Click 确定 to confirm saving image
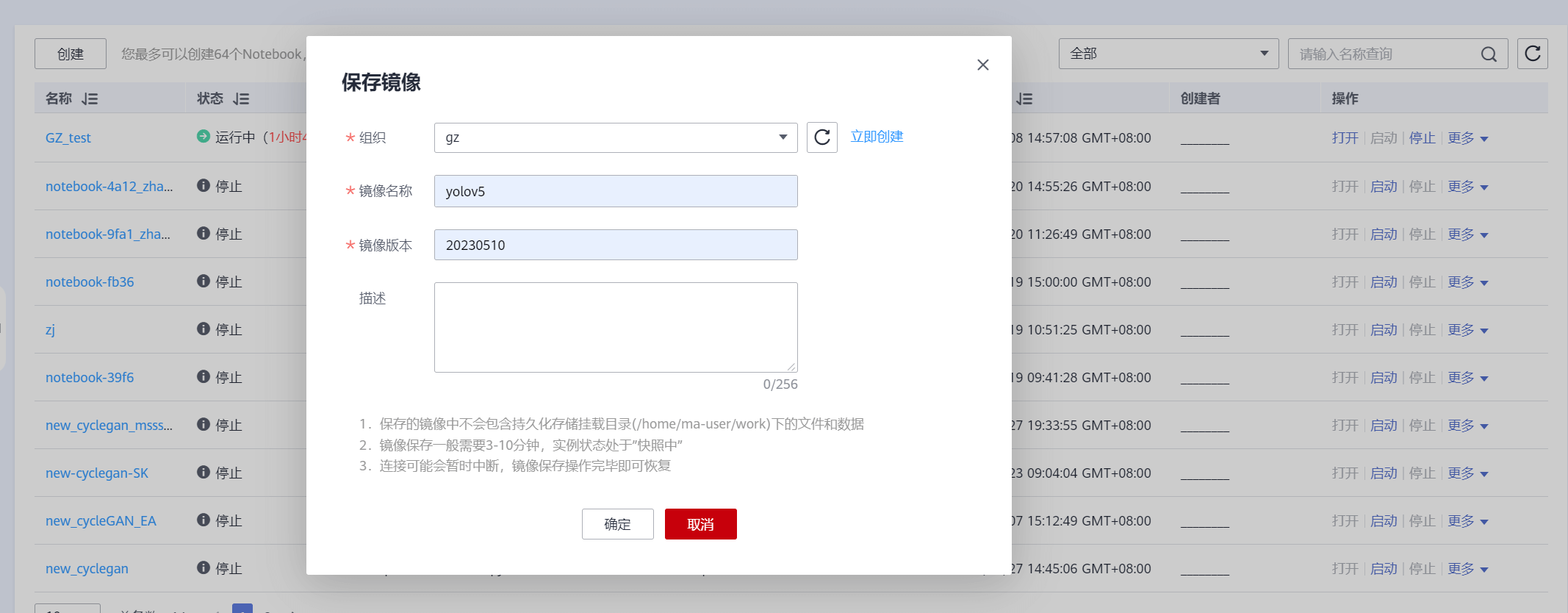 pyautogui.click(x=617, y=524)
